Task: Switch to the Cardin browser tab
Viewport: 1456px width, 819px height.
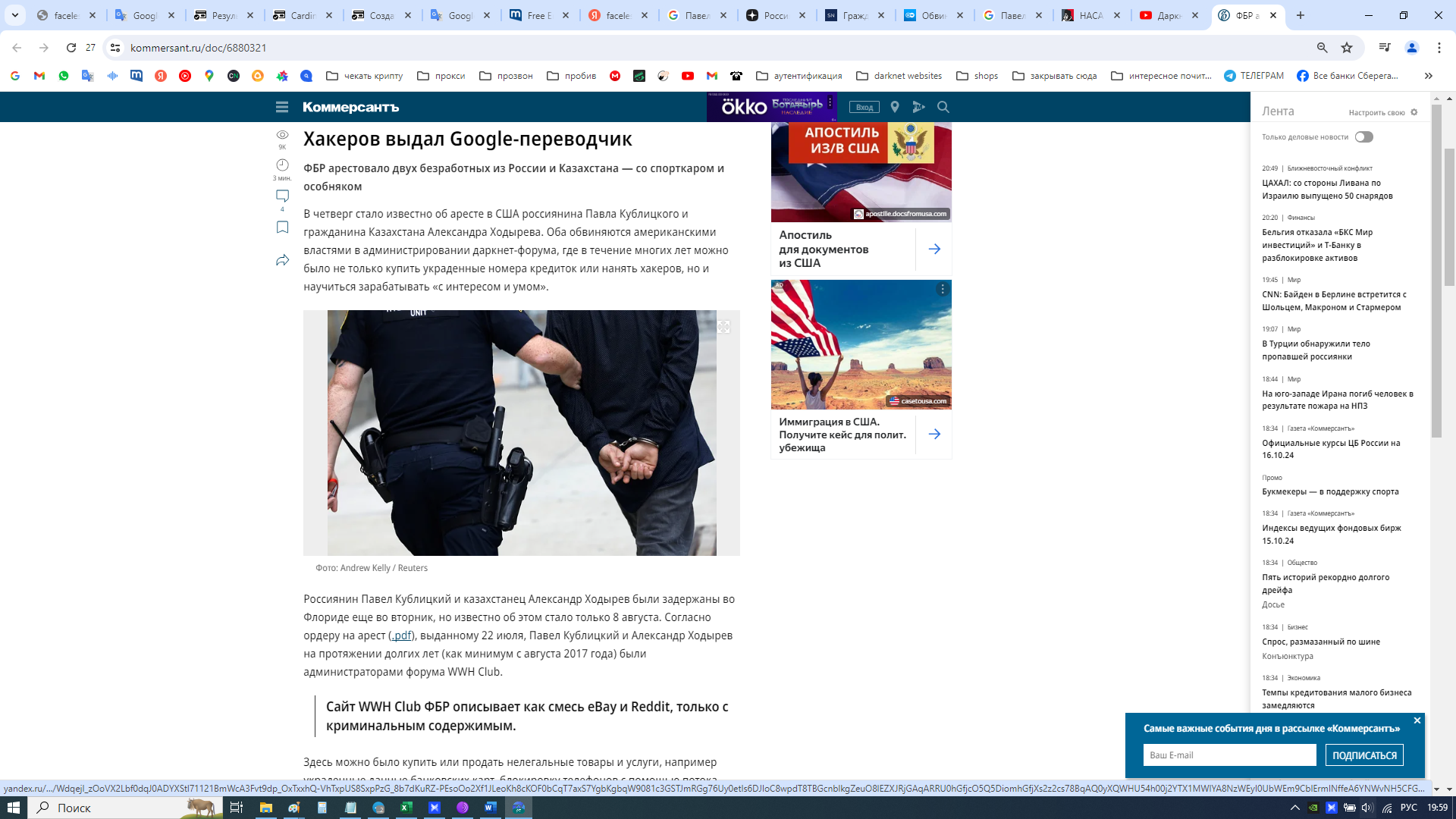Action: pyautogui.click(x=303, y=15)
